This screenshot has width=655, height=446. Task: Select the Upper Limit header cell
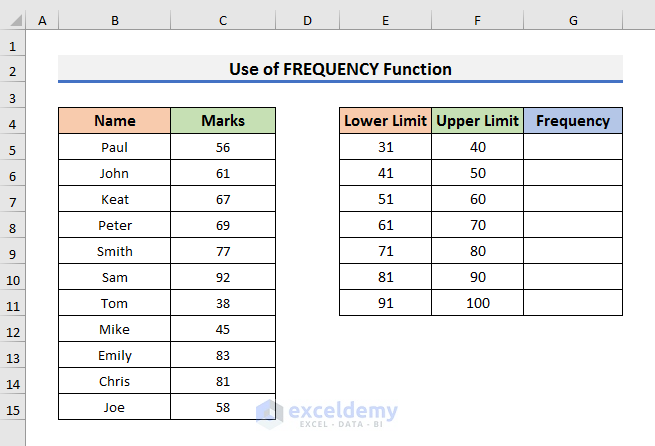click(478, 121)
